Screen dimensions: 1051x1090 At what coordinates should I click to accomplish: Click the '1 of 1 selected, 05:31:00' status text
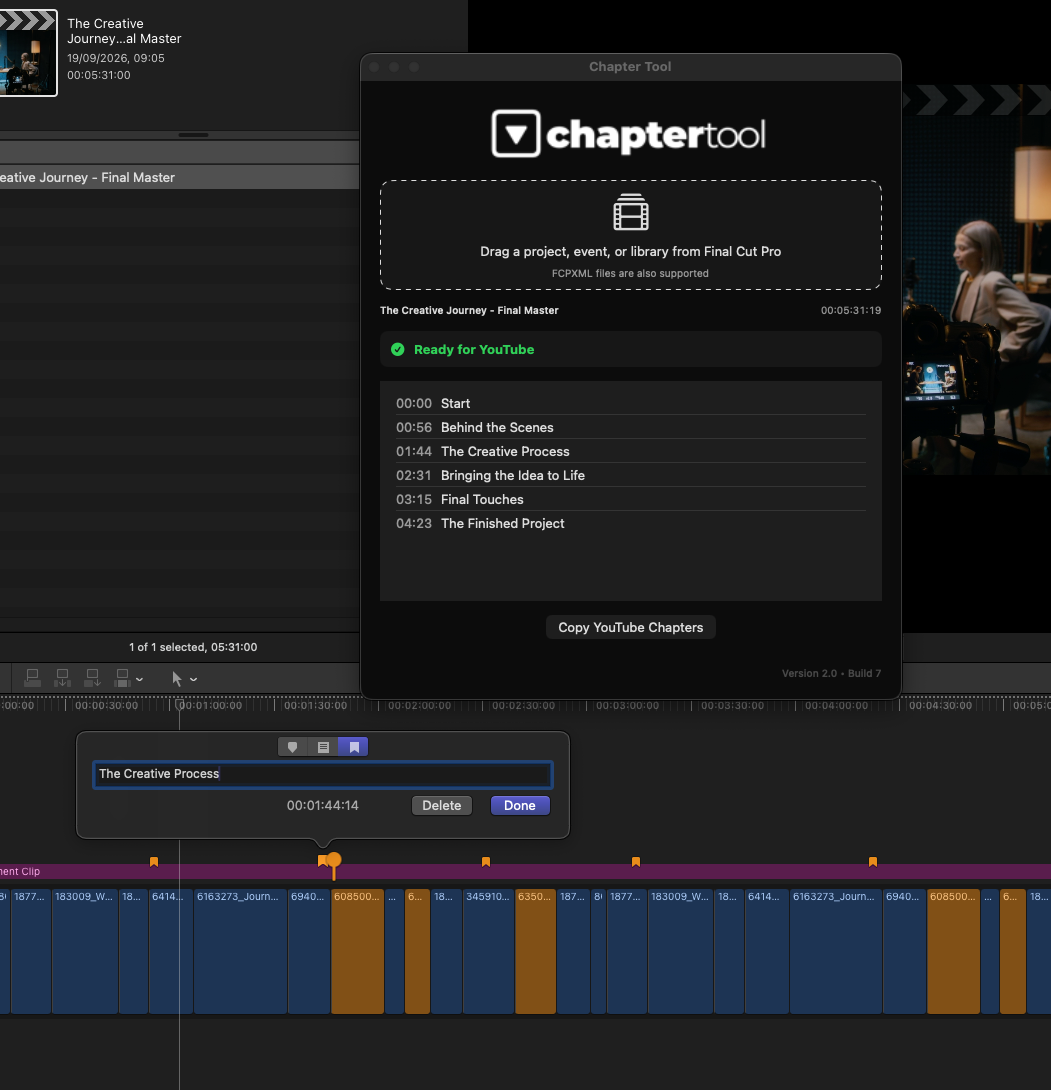click(x=193, y=647)
